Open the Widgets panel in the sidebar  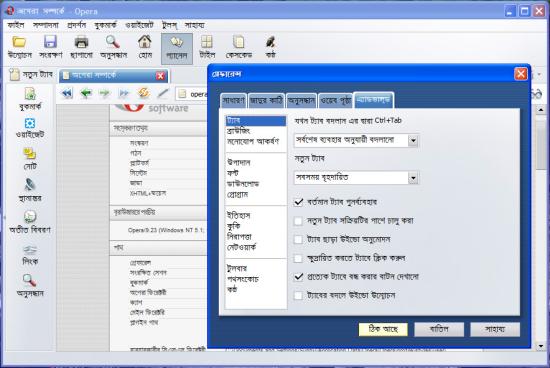(30, 128)
